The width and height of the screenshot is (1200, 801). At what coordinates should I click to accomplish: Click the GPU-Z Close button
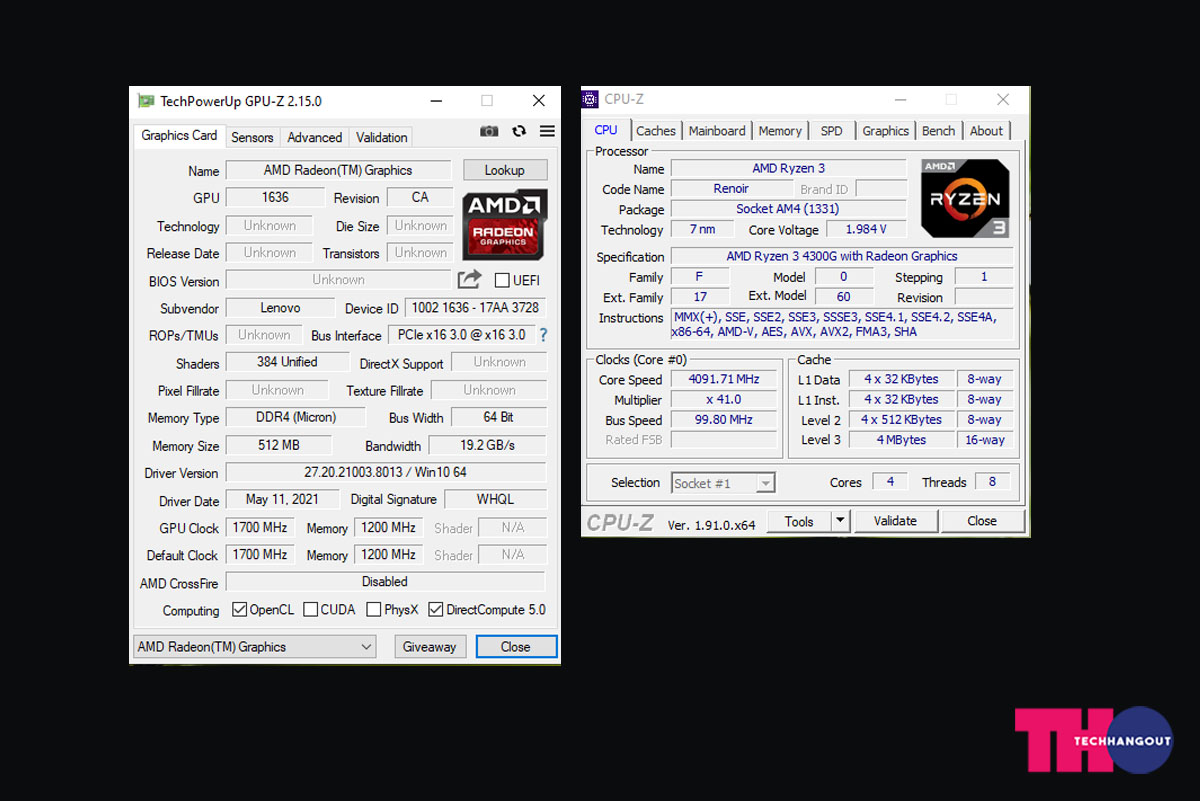click(516, 647)
